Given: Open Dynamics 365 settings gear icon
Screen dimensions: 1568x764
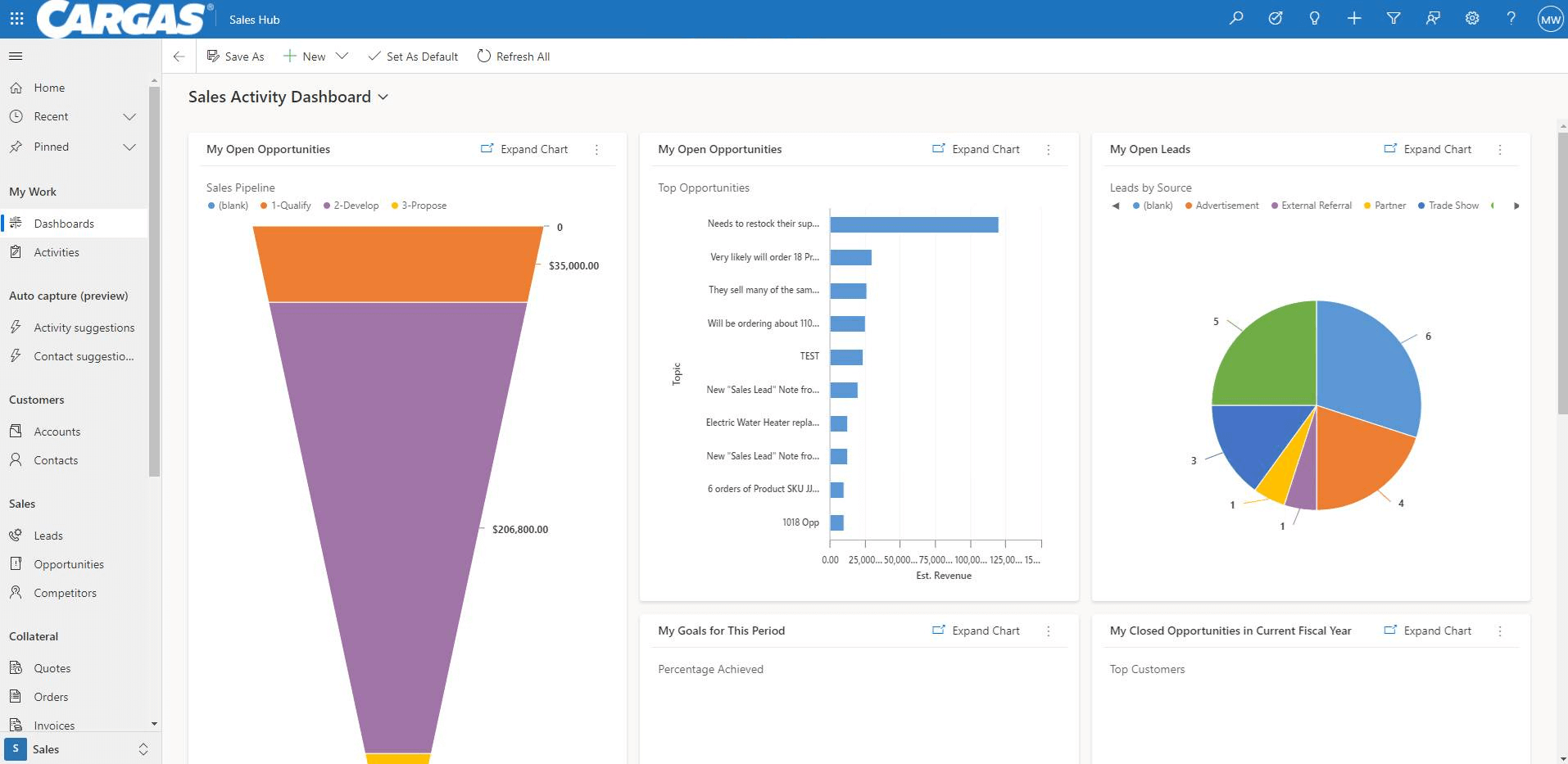Looking at the screenshot, I should [x=1472, y=18].
